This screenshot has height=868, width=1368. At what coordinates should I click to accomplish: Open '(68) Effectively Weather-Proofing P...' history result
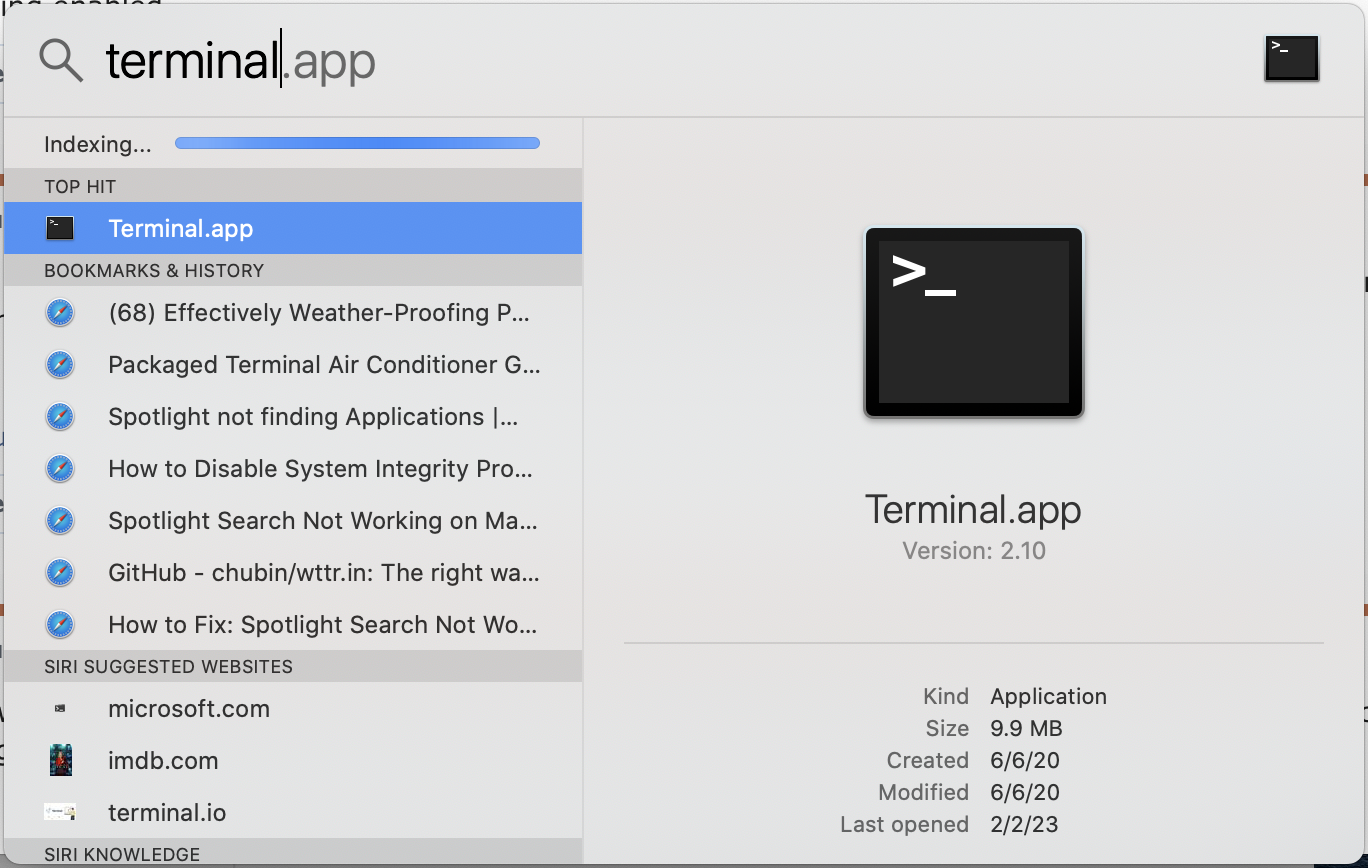(x=293, y=313)
